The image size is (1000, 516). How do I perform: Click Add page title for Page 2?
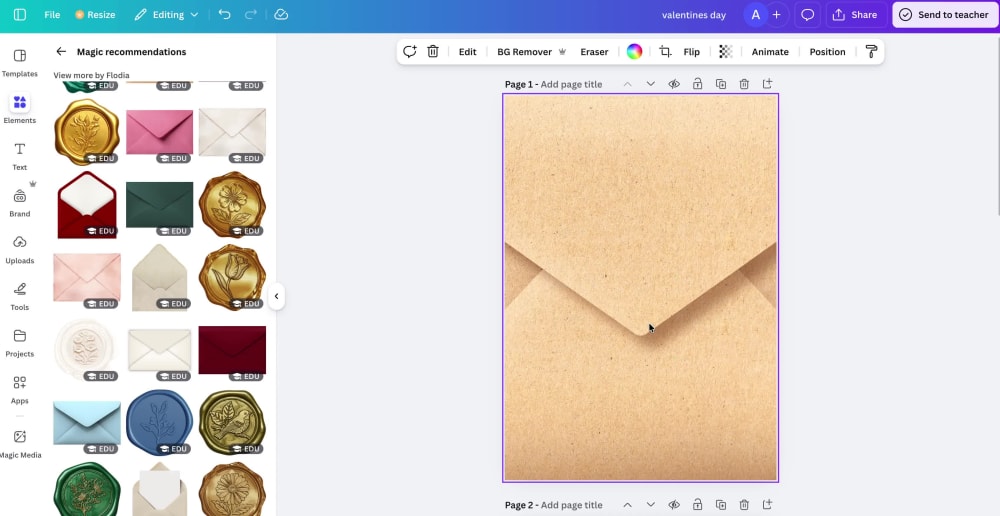click(571, 505)
